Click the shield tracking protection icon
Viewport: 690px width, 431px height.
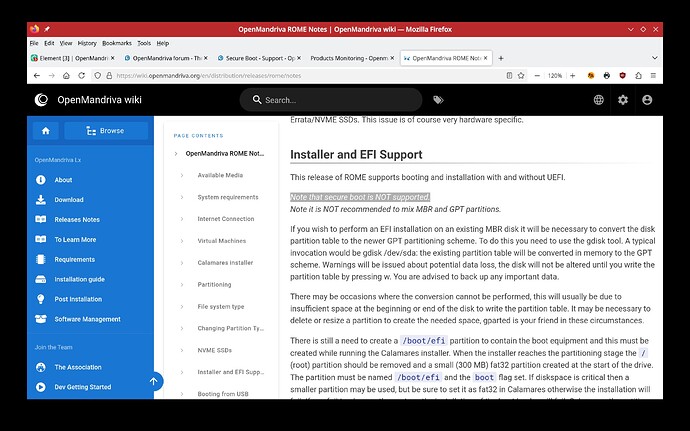98,76
